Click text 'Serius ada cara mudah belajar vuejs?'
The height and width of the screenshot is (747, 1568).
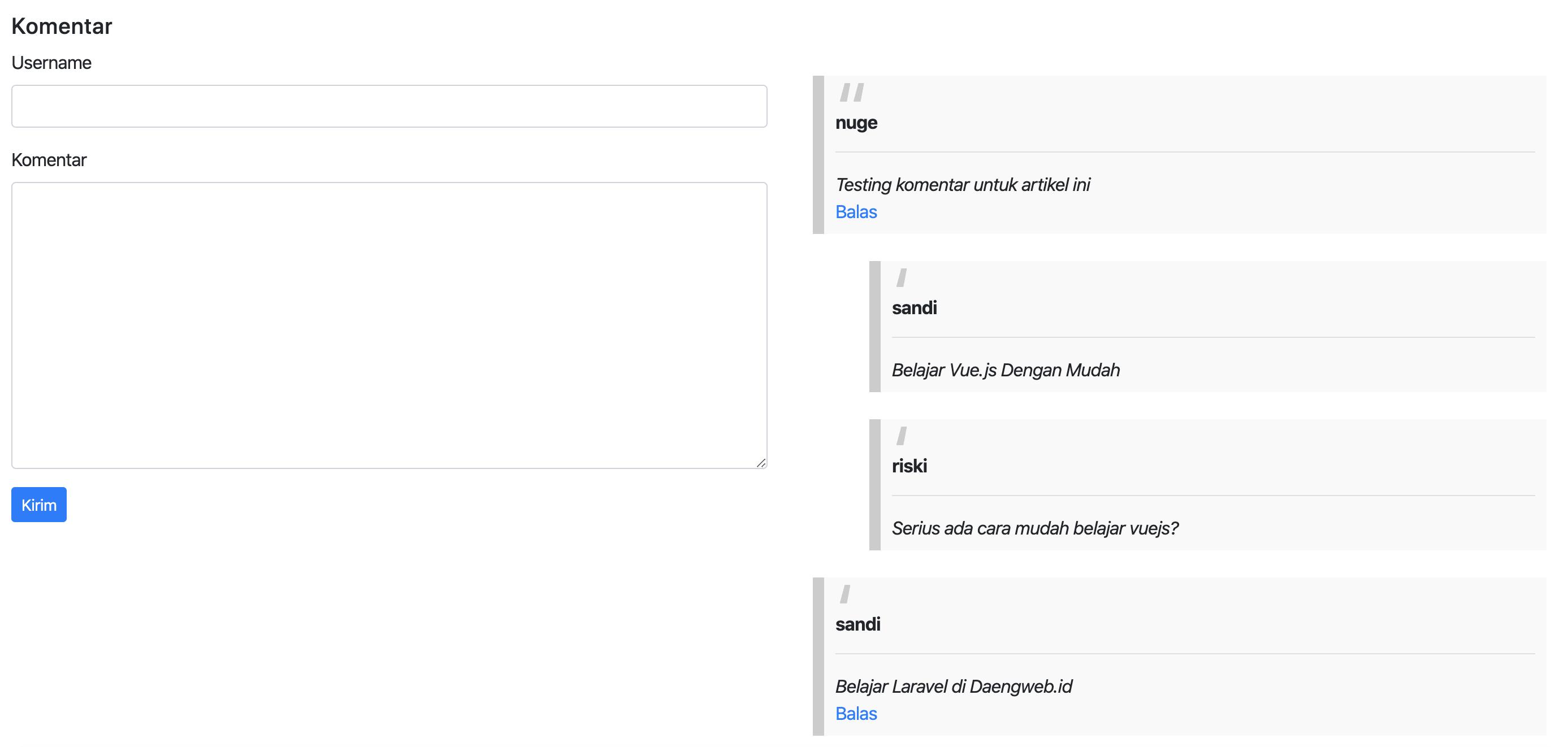[x=1034, y=528]
